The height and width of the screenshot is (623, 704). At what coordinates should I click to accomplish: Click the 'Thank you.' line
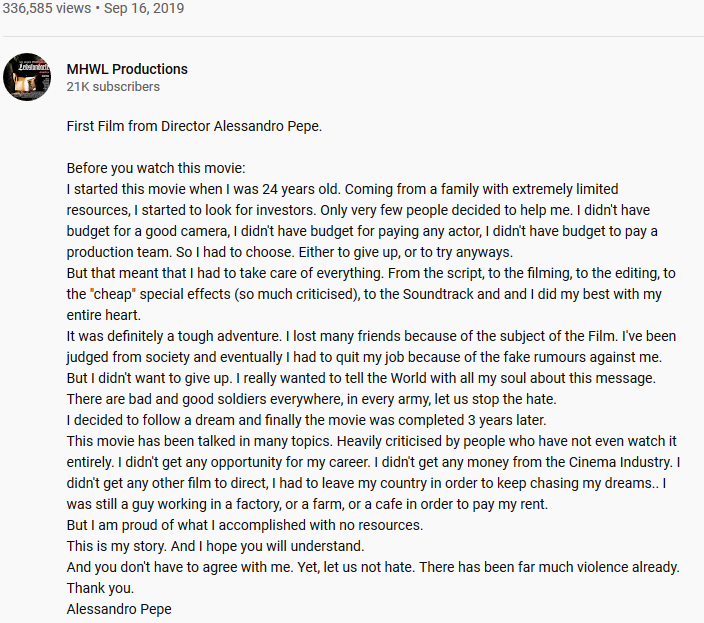coord(101,588)
